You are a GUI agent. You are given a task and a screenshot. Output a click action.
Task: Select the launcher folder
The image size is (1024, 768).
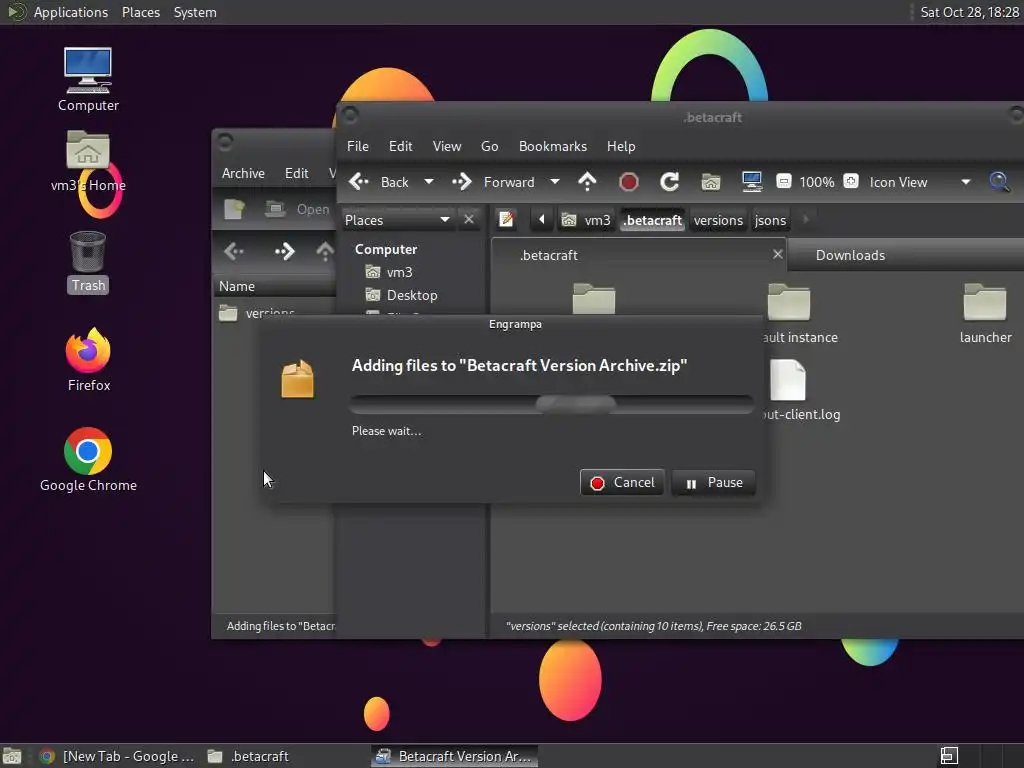coord(985,313)
